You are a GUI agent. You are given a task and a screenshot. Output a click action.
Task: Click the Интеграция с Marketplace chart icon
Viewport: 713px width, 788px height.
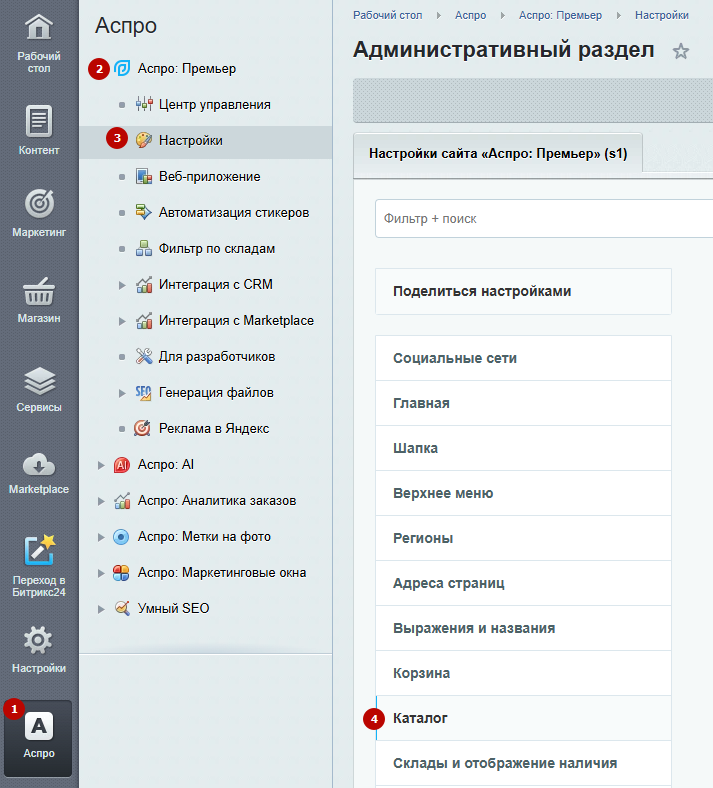[144, 320]
